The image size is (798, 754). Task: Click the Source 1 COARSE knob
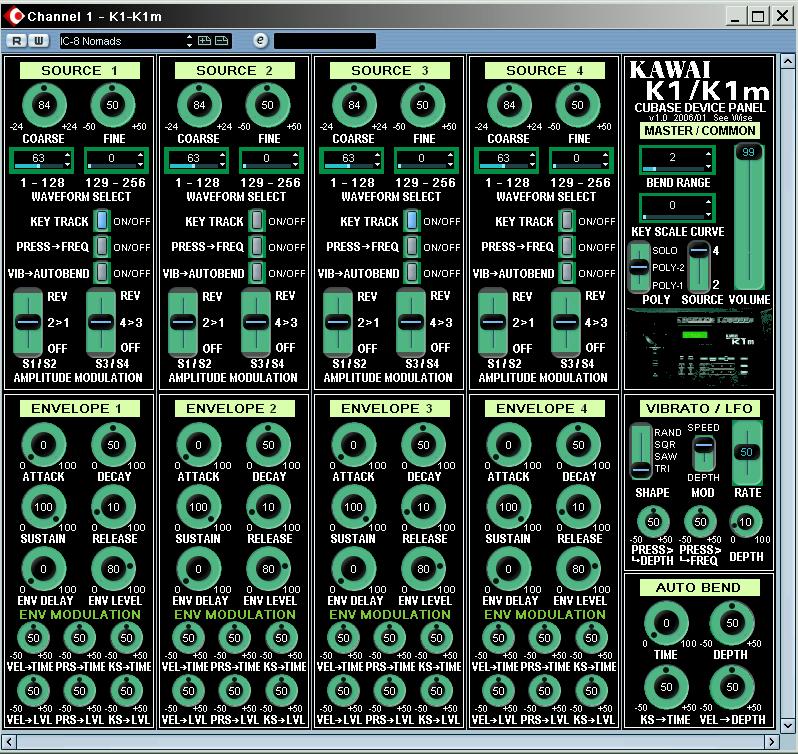(x=44, y=105)
